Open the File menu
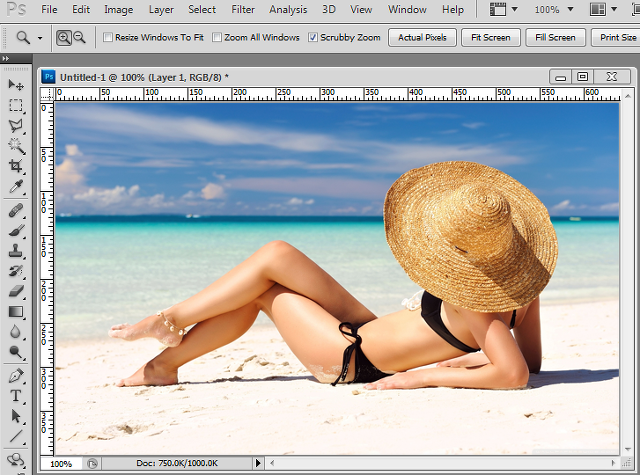Screen dimensions: 640x475 (49, 9)
